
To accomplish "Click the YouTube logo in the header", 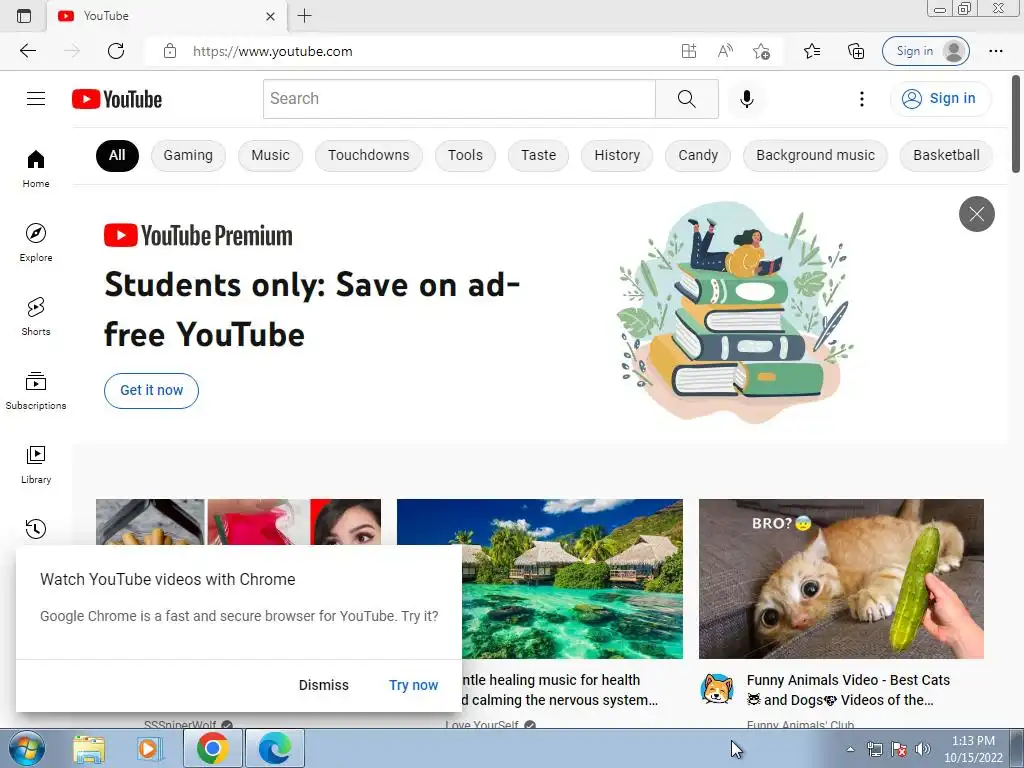I will tap(117, 99).
